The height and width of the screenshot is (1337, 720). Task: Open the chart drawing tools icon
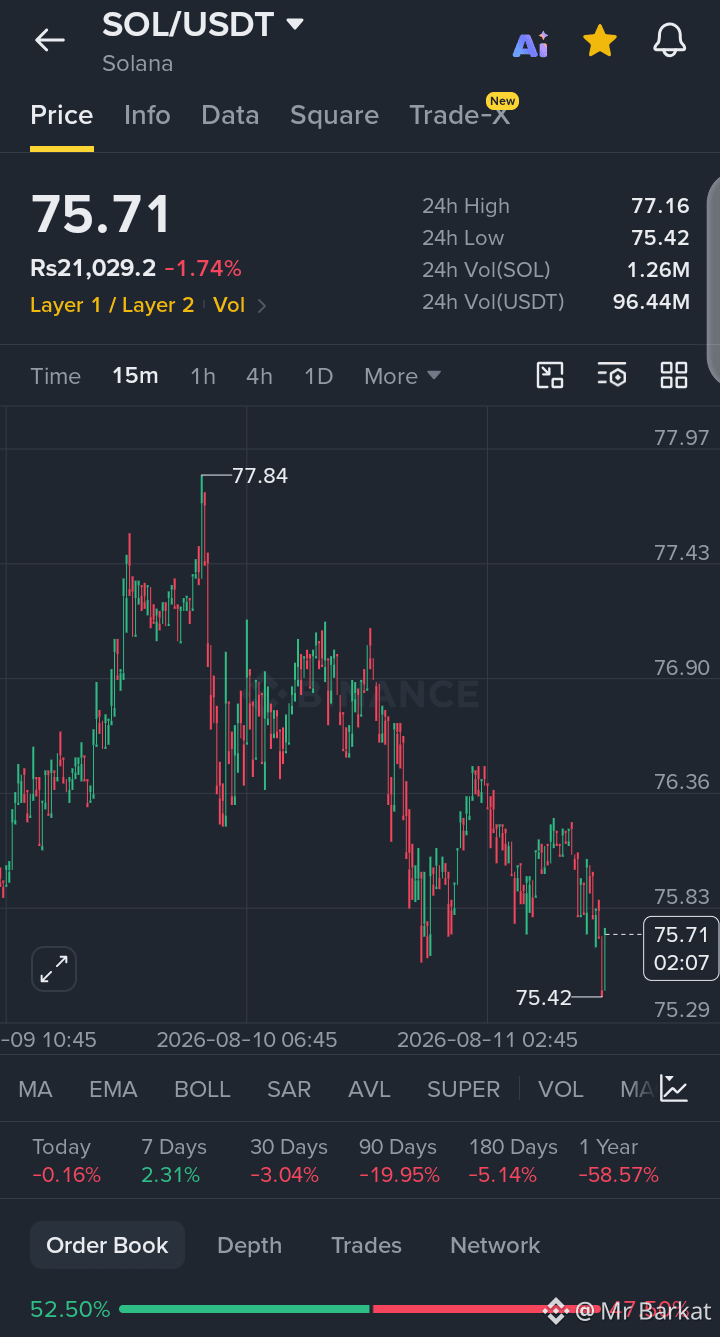[550, 375]
